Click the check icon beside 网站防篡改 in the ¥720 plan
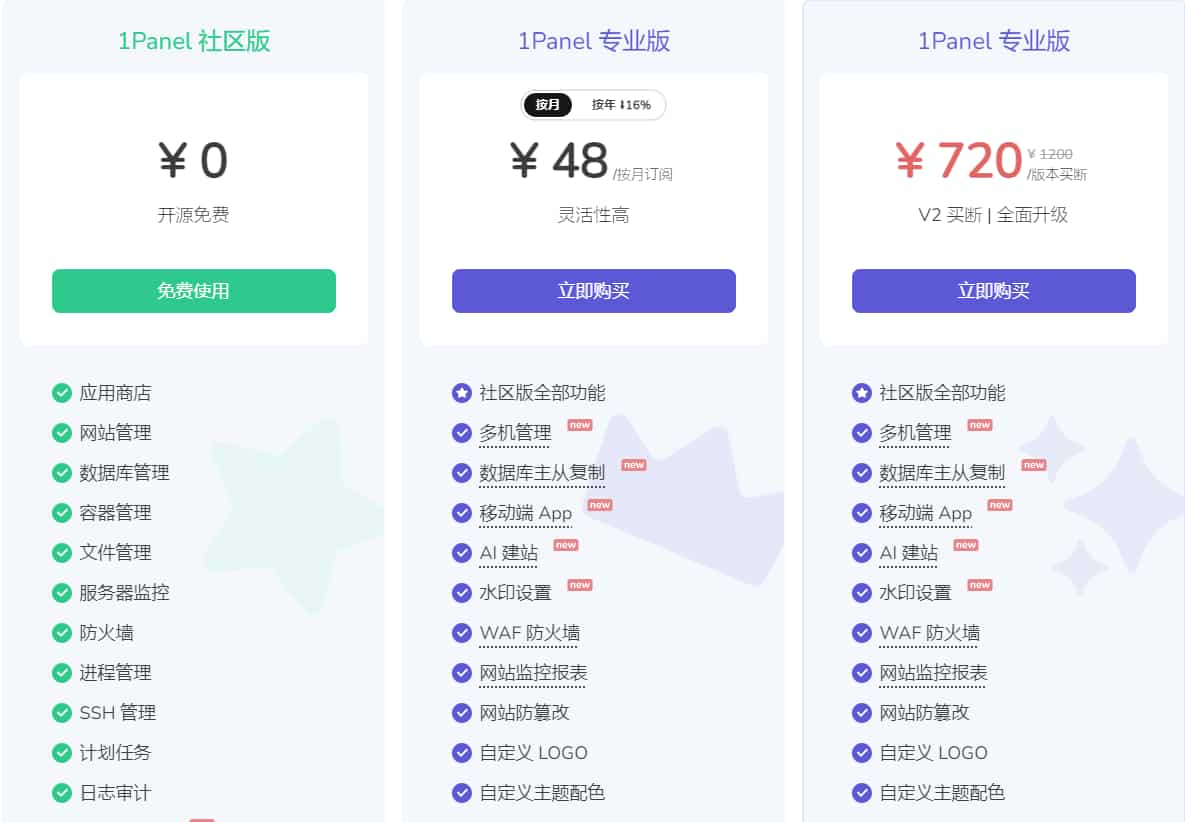This screenshot has width=1185, height=822. [861, 713]
